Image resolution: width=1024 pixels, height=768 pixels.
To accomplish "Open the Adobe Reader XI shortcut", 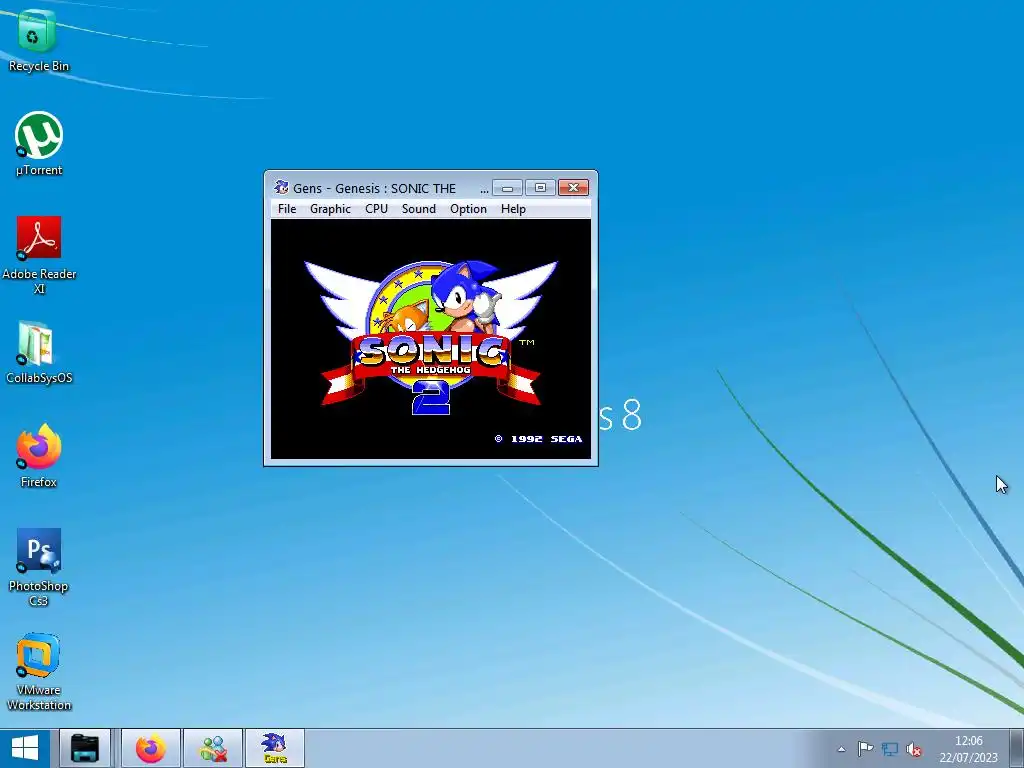I will point(39,255).
